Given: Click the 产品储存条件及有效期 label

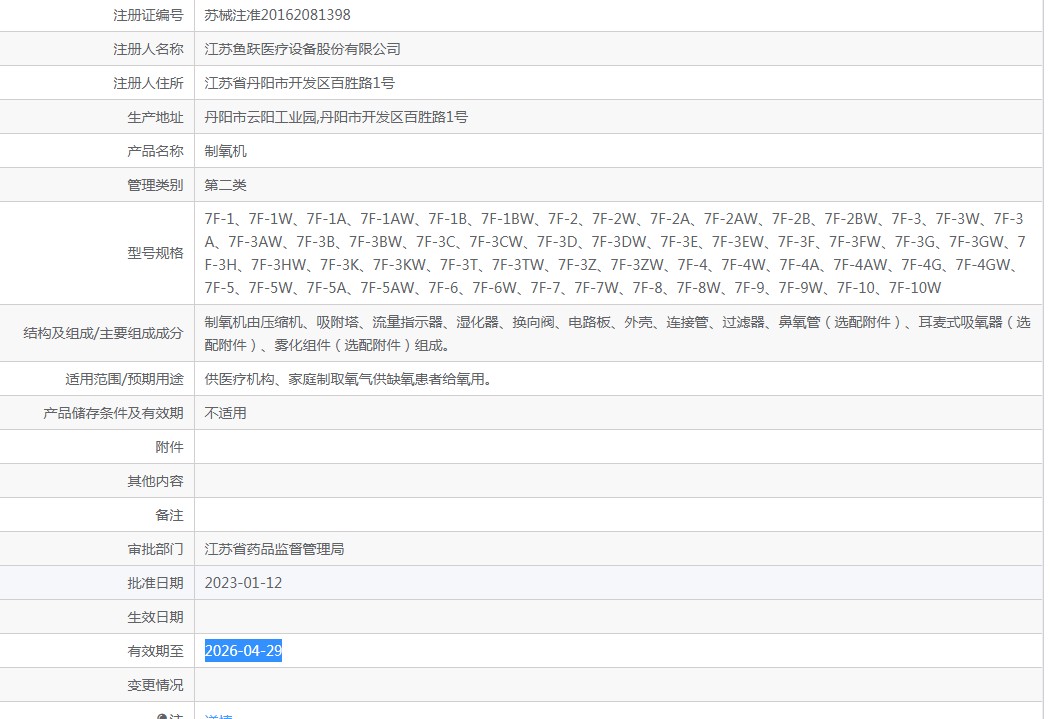Looking at the screenshot, I should (113, 413).
